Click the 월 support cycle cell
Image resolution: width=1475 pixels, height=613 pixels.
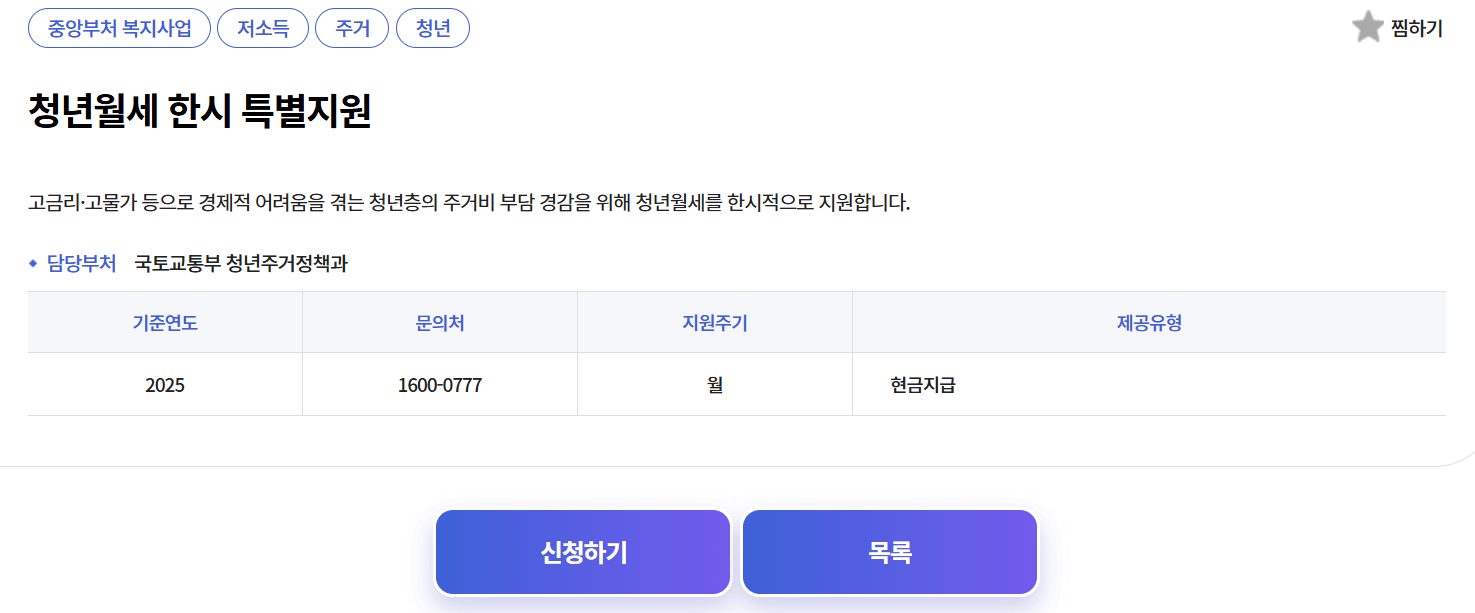click(714, 384)
